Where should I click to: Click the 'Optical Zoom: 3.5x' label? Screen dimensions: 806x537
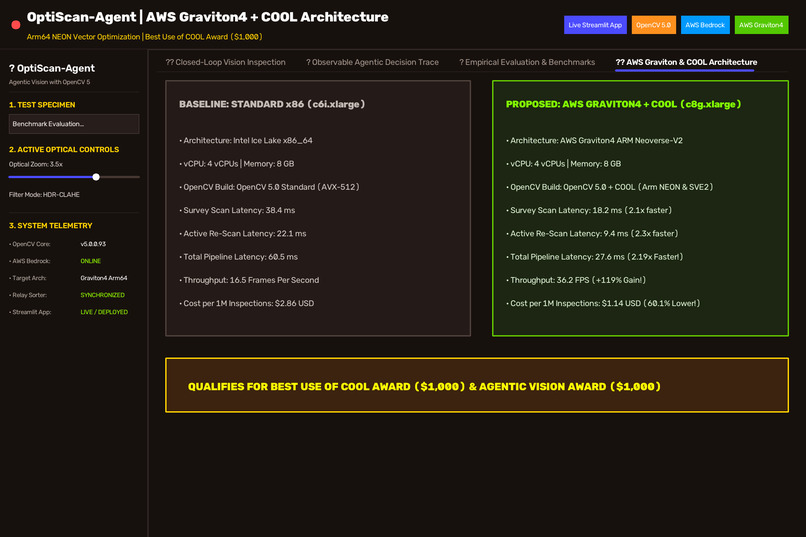(x=35, y=164)
